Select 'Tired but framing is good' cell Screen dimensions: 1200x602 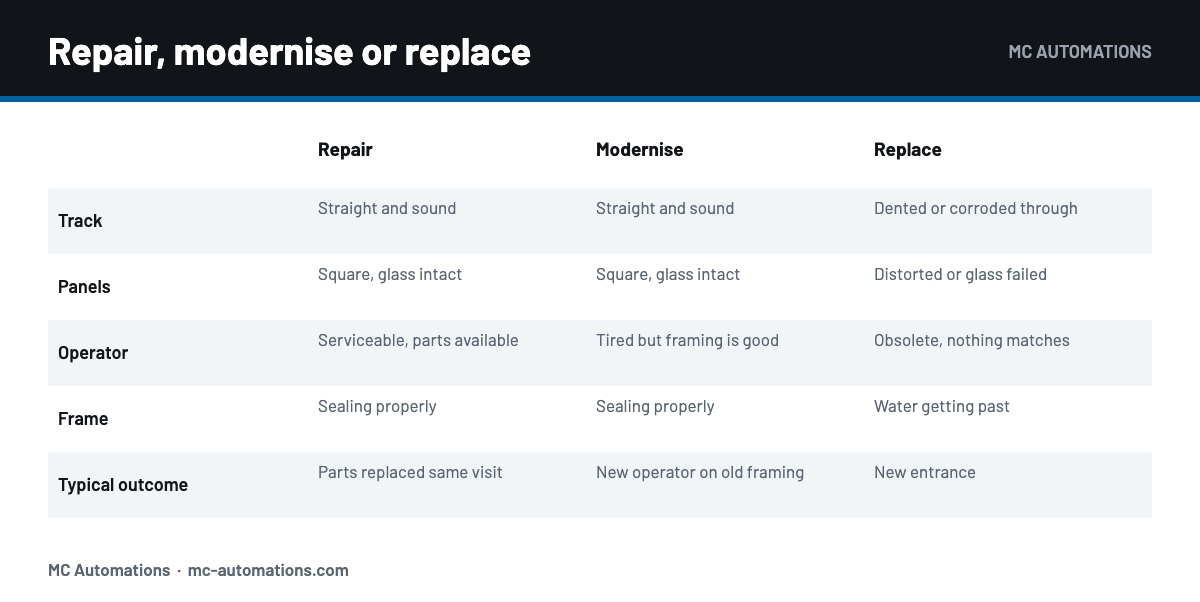pos(687,341)
